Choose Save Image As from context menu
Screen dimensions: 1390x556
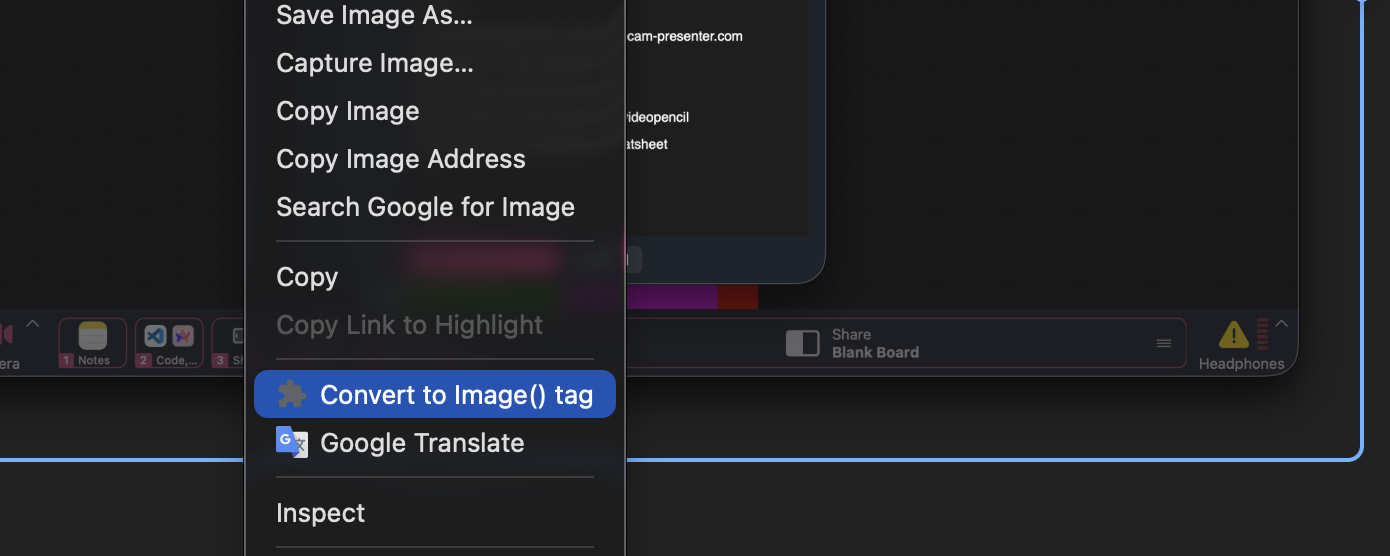(x=434, y=15)
